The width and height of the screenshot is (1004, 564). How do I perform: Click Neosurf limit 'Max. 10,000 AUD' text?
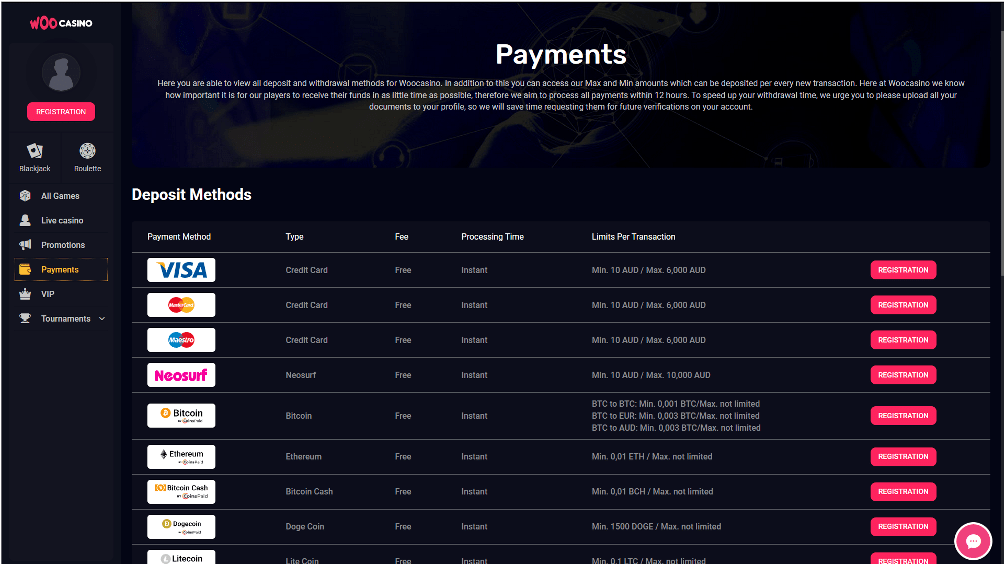click(x=678, y=375)
